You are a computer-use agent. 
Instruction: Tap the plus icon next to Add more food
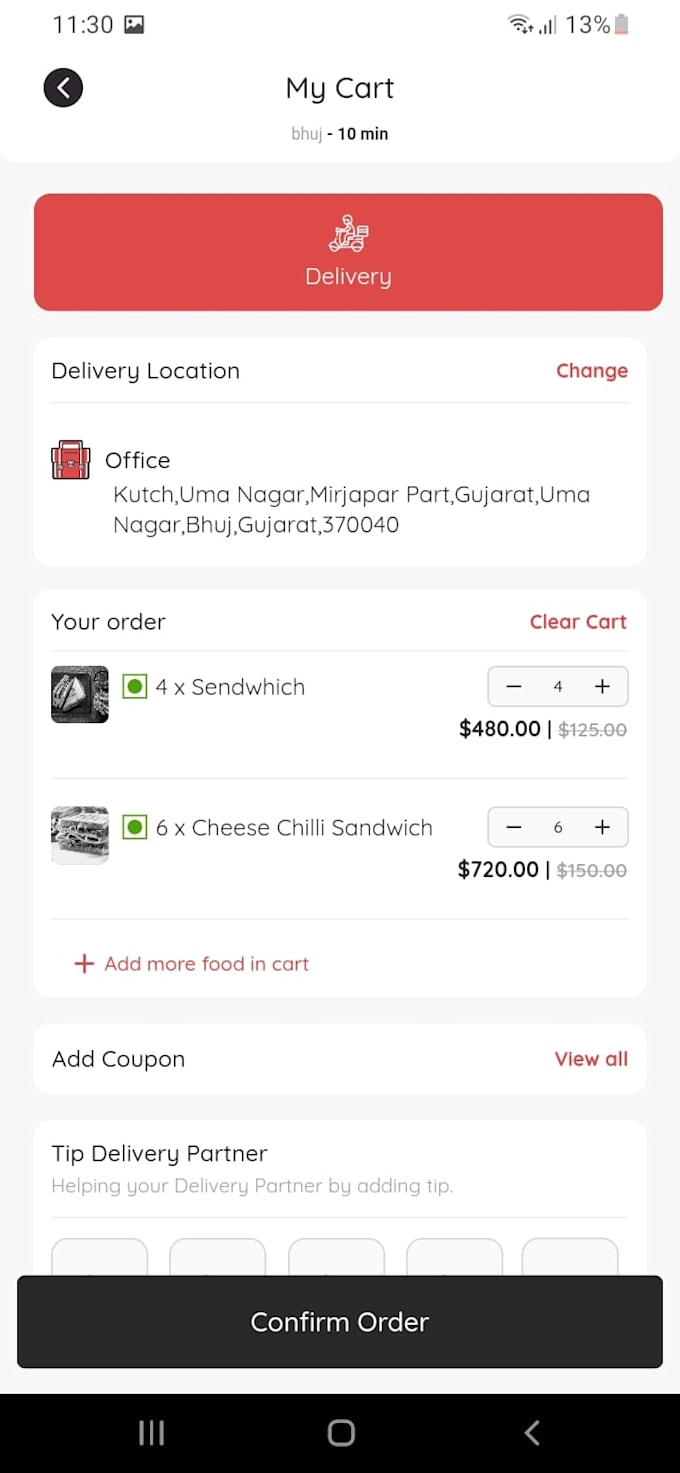tap(84, 963)
